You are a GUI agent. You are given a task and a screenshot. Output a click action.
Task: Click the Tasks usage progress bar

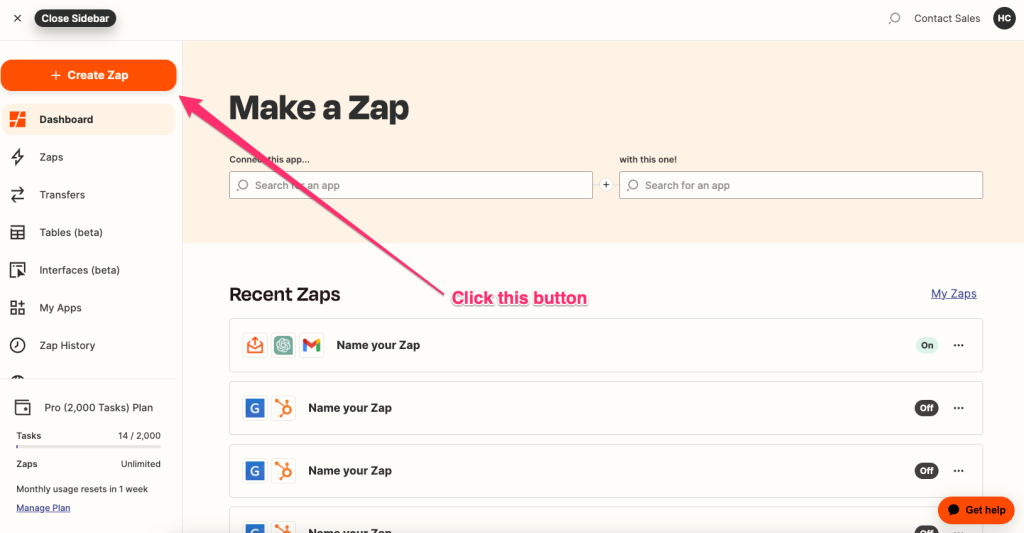[88, 446]
